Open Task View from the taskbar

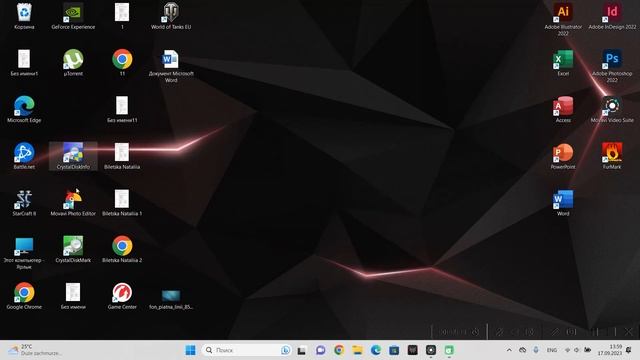tap(302, 350)
